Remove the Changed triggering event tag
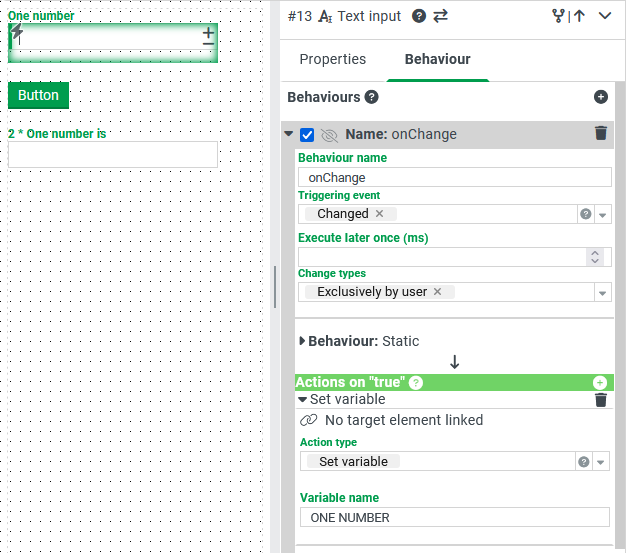Viewport: 631px width, 553px height. coord(379,213)
